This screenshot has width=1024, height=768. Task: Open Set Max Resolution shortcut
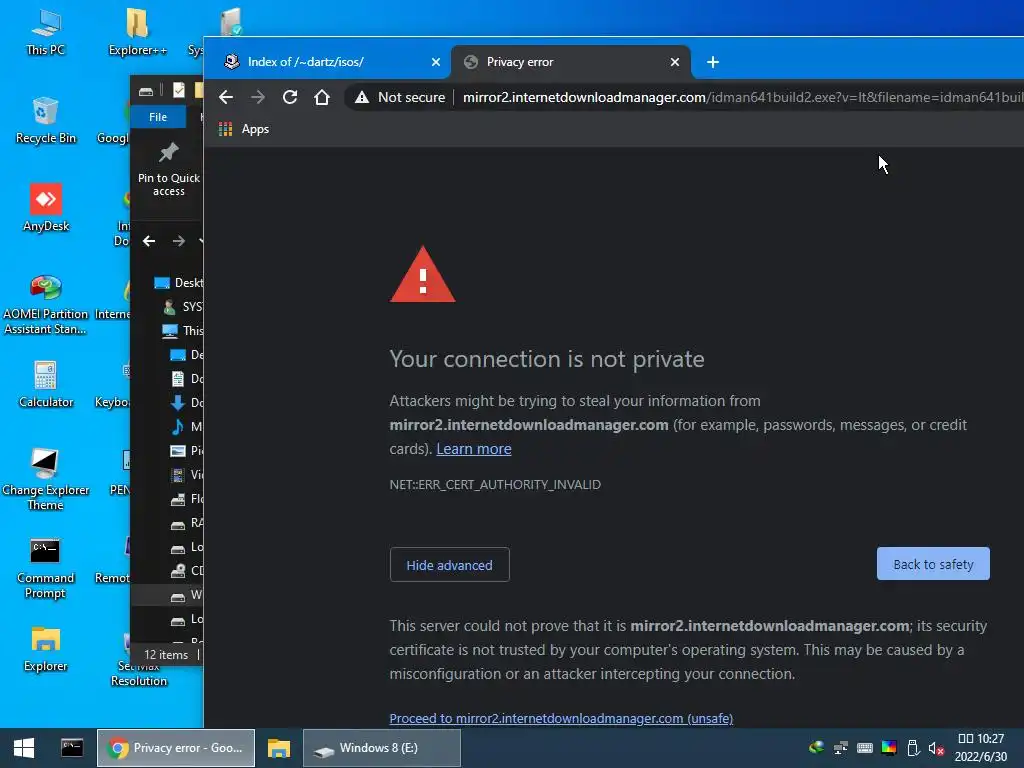point(138,673)
